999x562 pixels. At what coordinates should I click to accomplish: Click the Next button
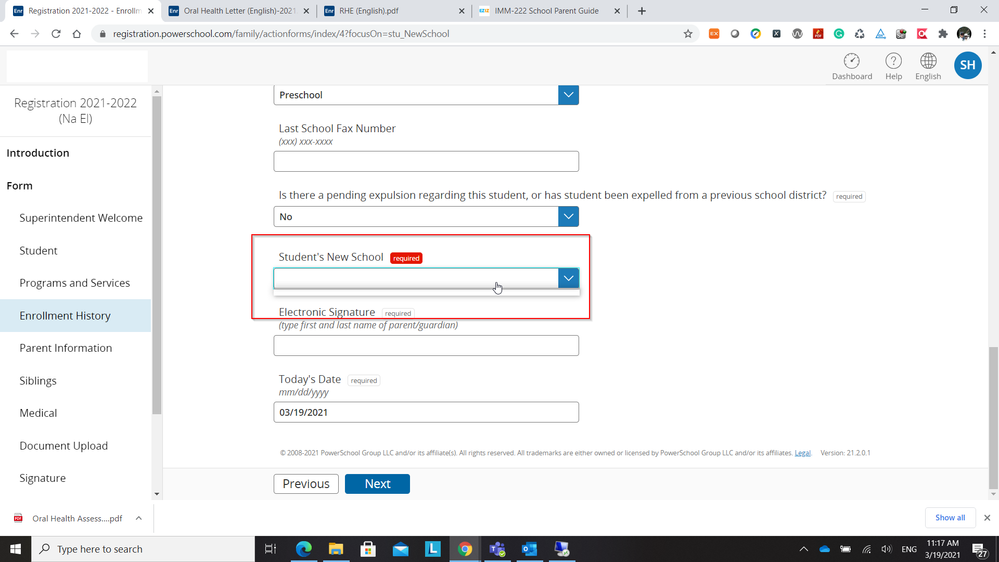377,484
